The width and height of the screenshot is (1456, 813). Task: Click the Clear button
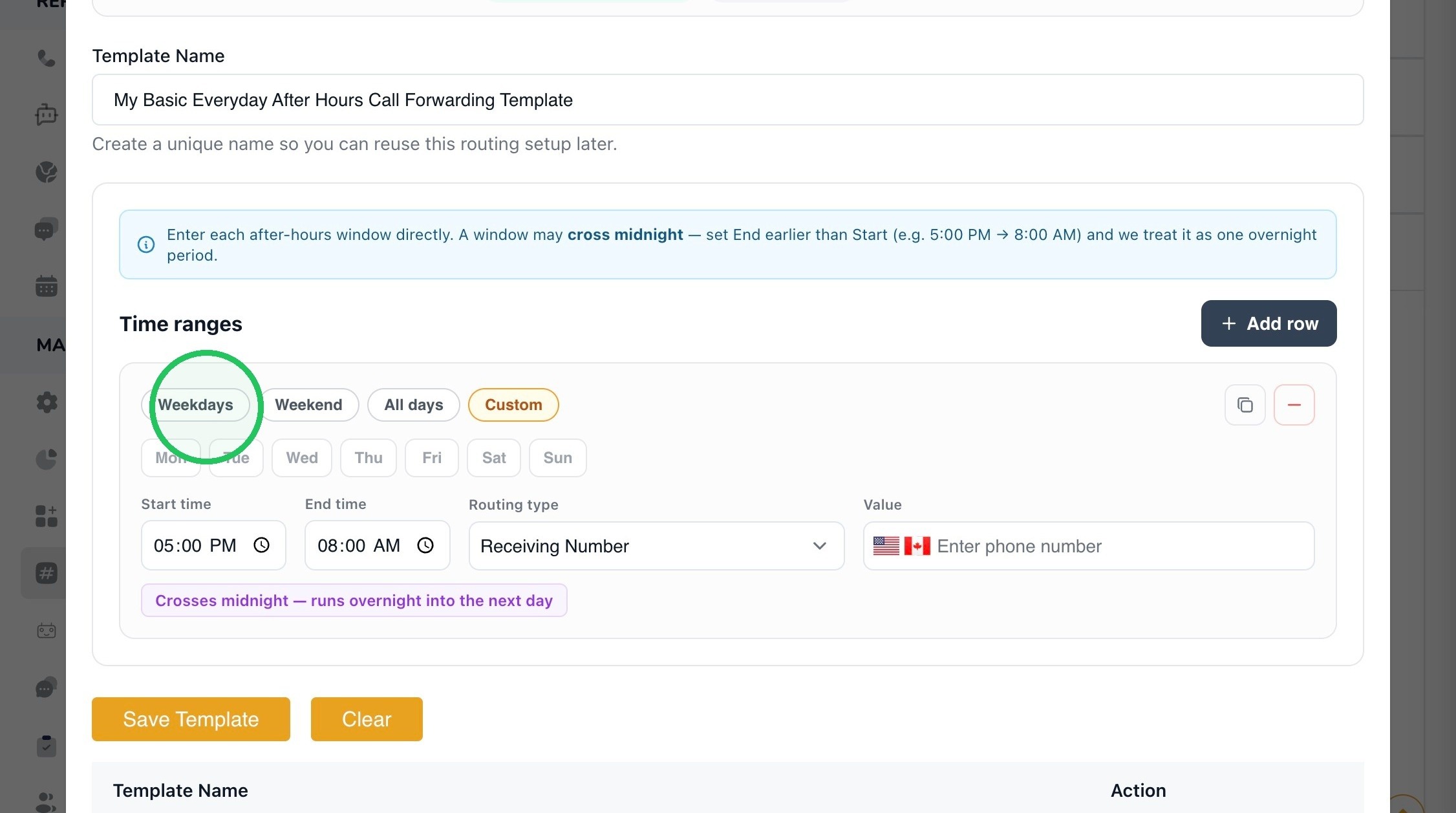click(367, 719)
